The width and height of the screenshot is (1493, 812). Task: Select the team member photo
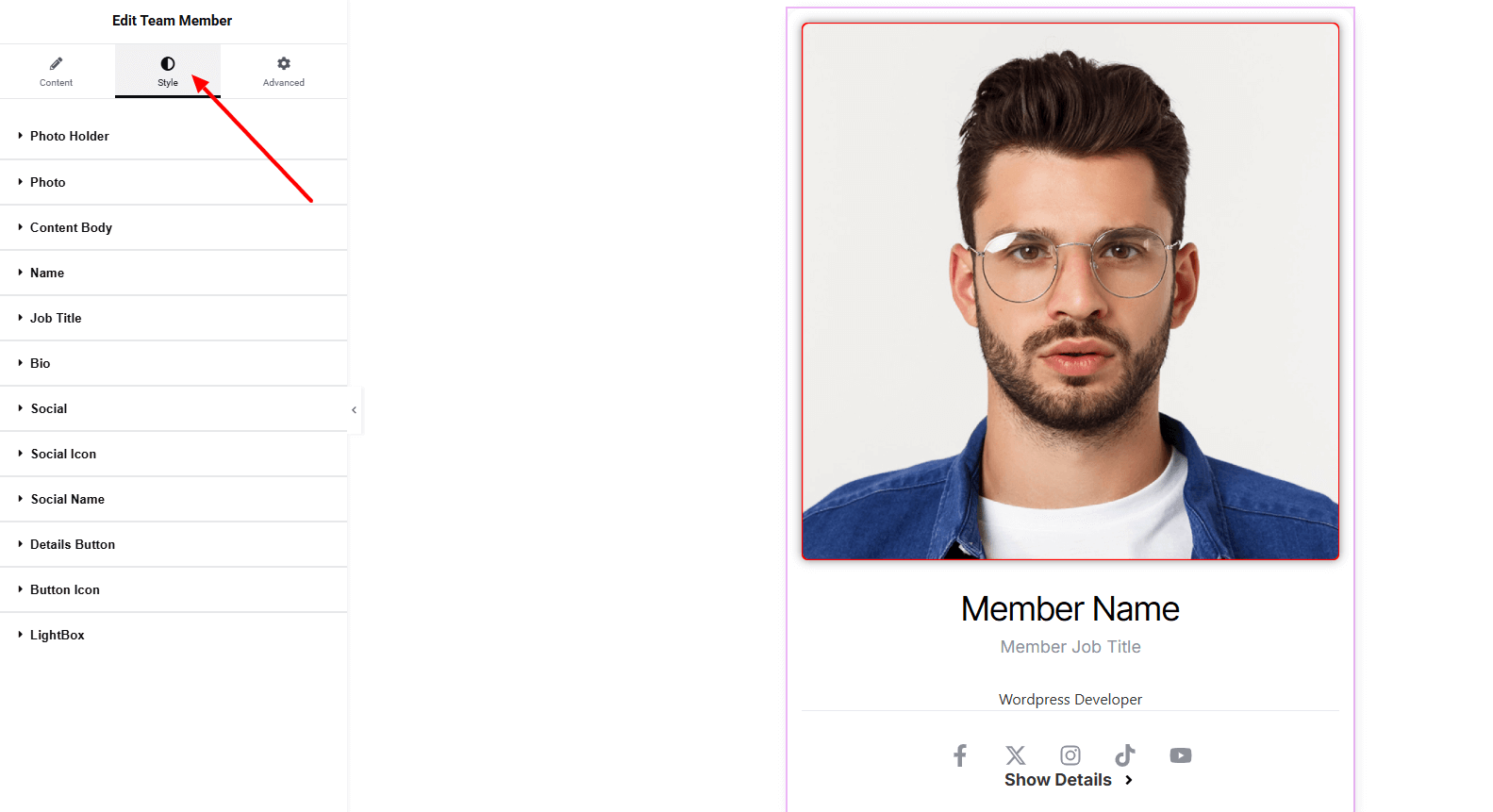1070,291
